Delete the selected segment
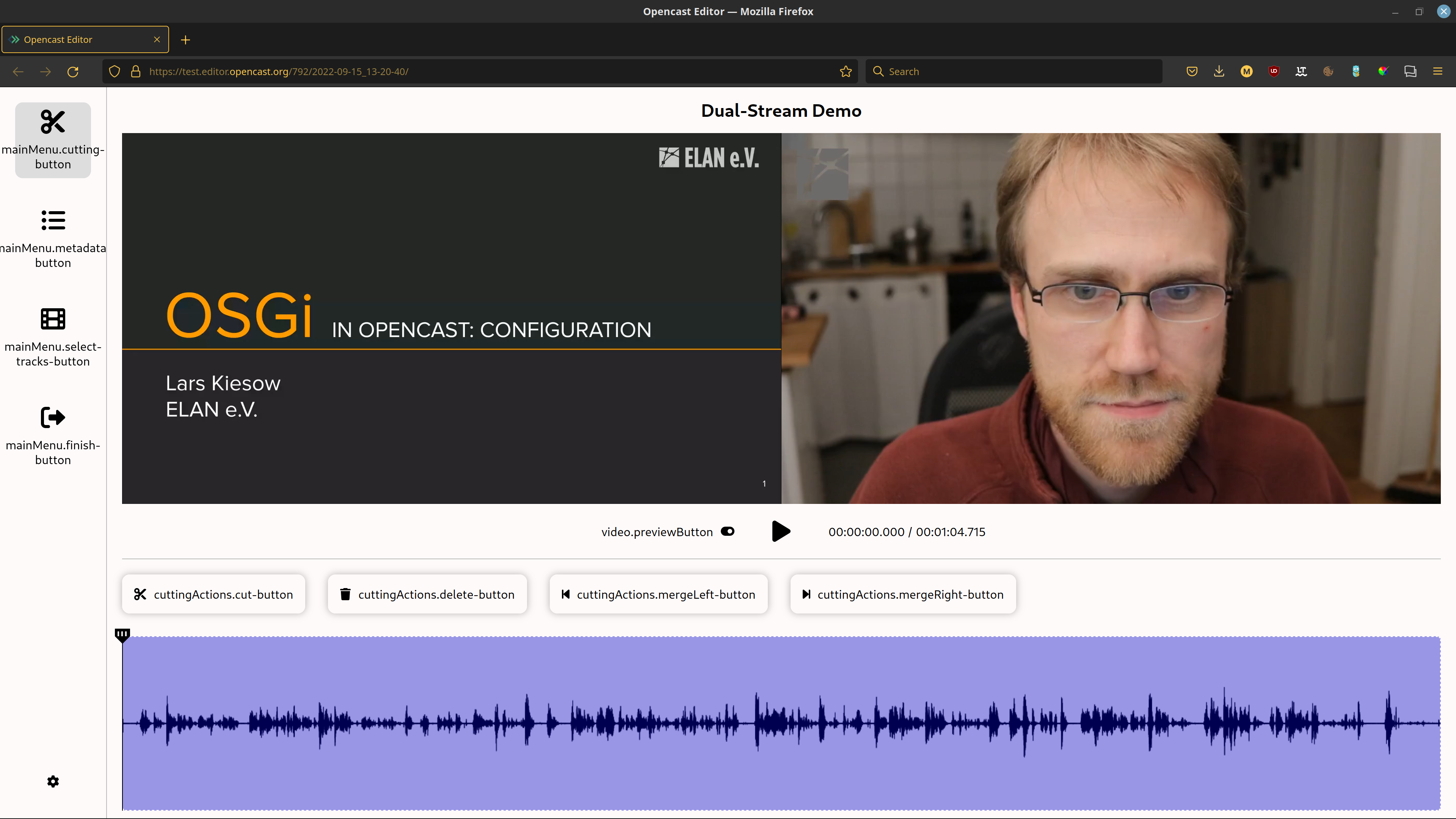The height and width of the screenshot is (819, 1456). coord(427,594)
